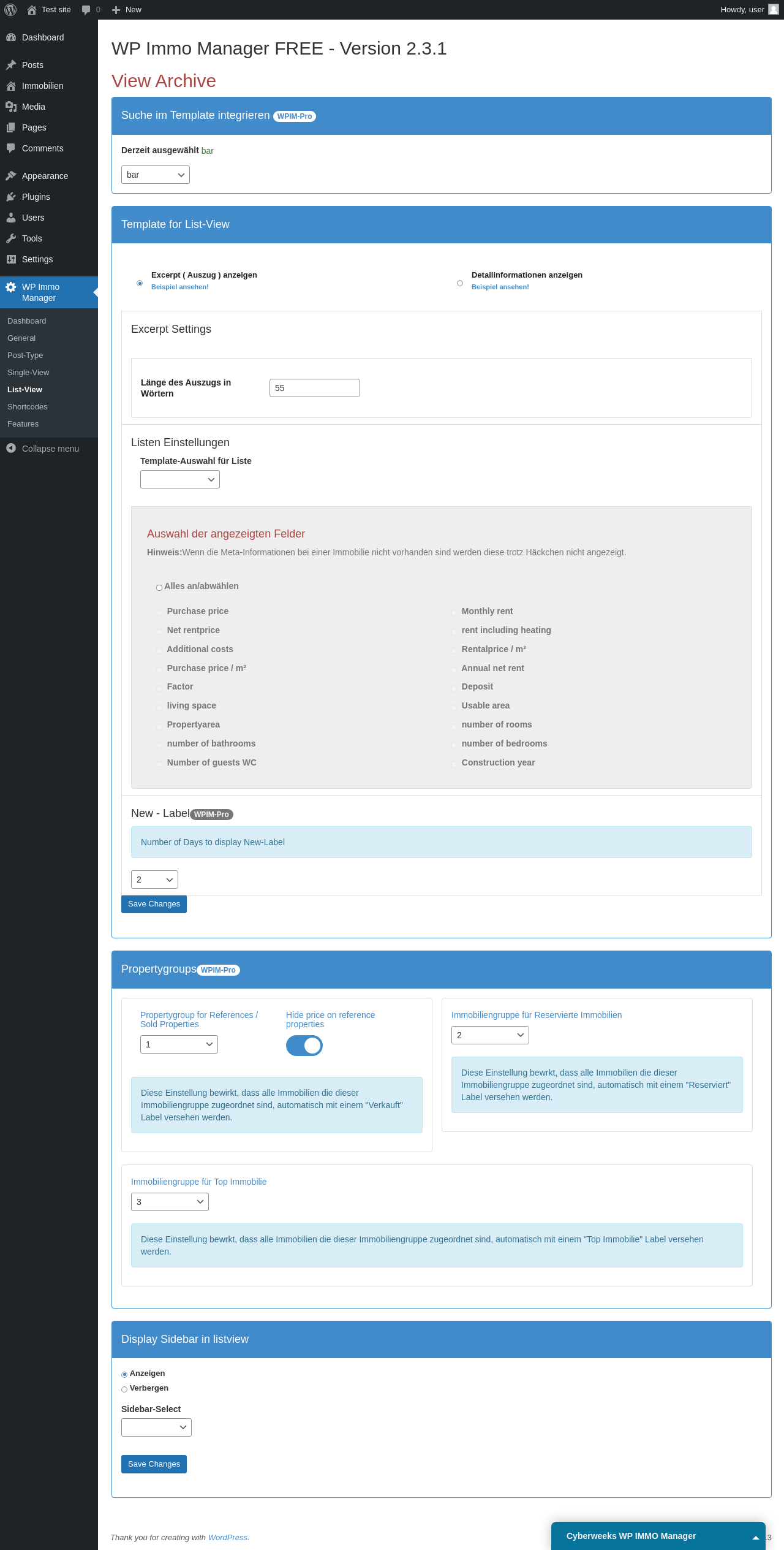The image size is (784, 1550).
Task: Select the Verbergen sidebar radio button
Action: 124,1389
